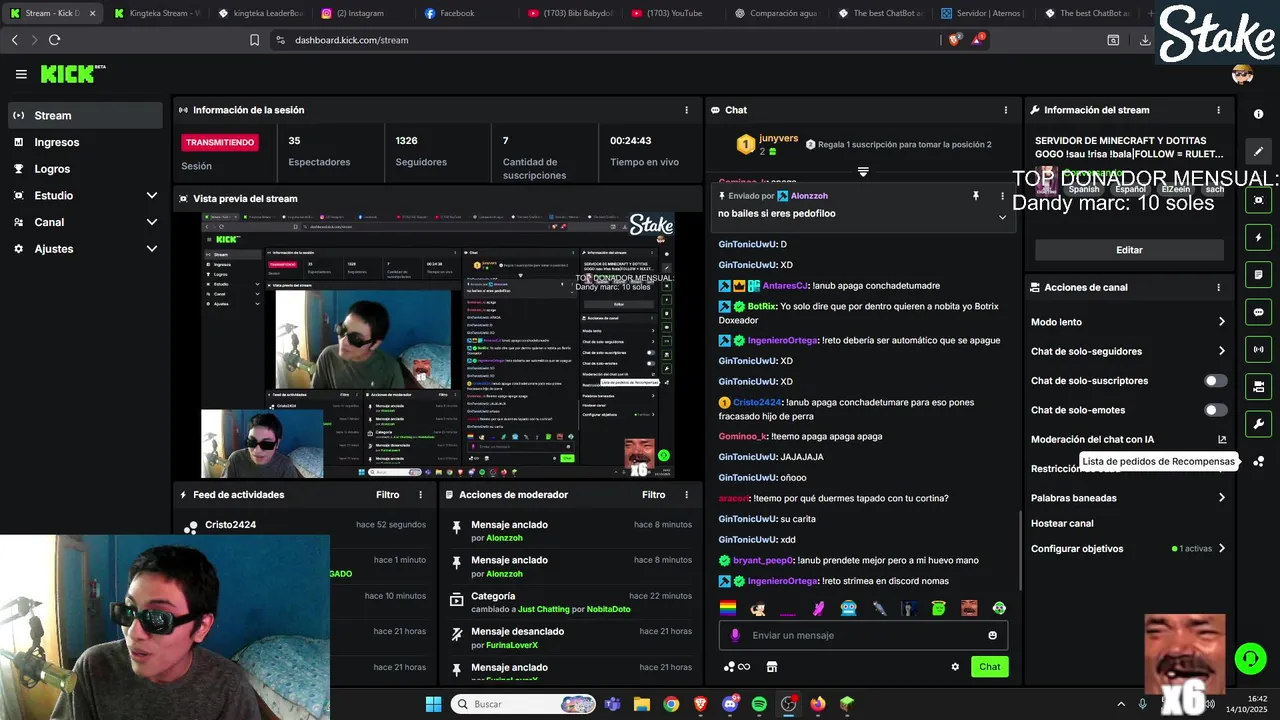Open the document notes icon in right toolbar

click(x=1258, y=275)
